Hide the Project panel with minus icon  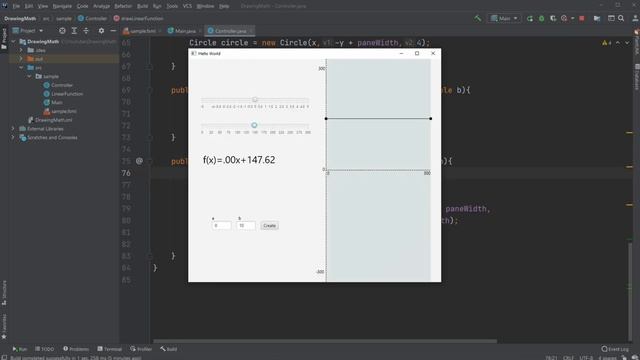click(113, 31)
